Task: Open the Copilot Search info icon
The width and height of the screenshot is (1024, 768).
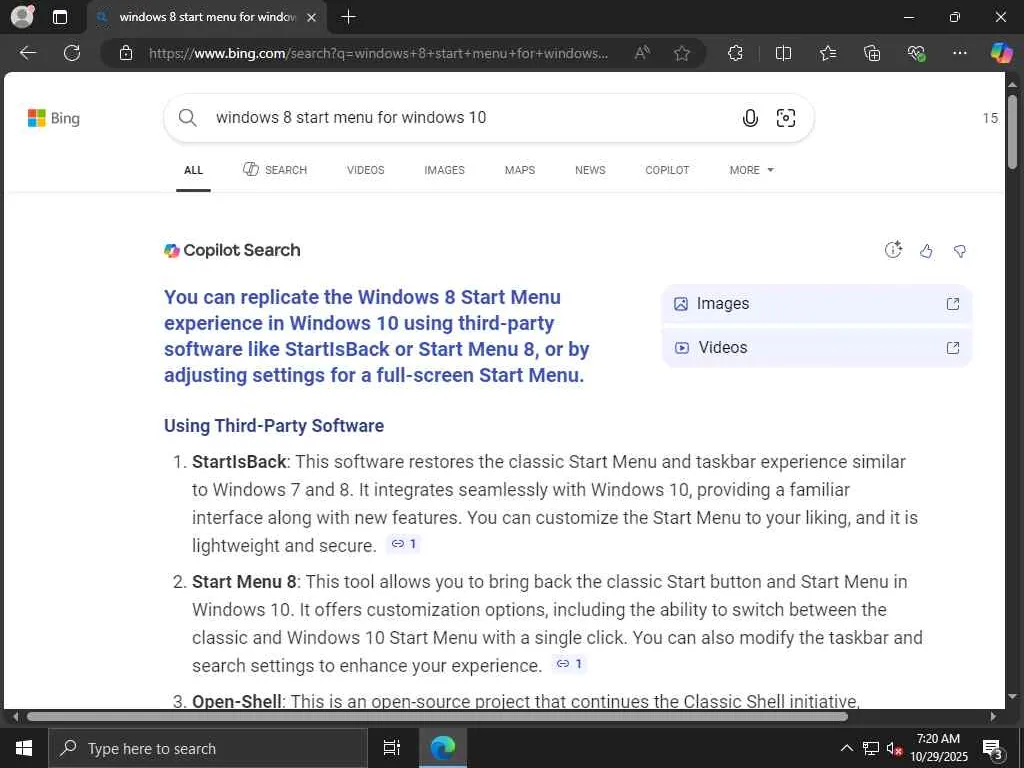Action: coord(893,249)
